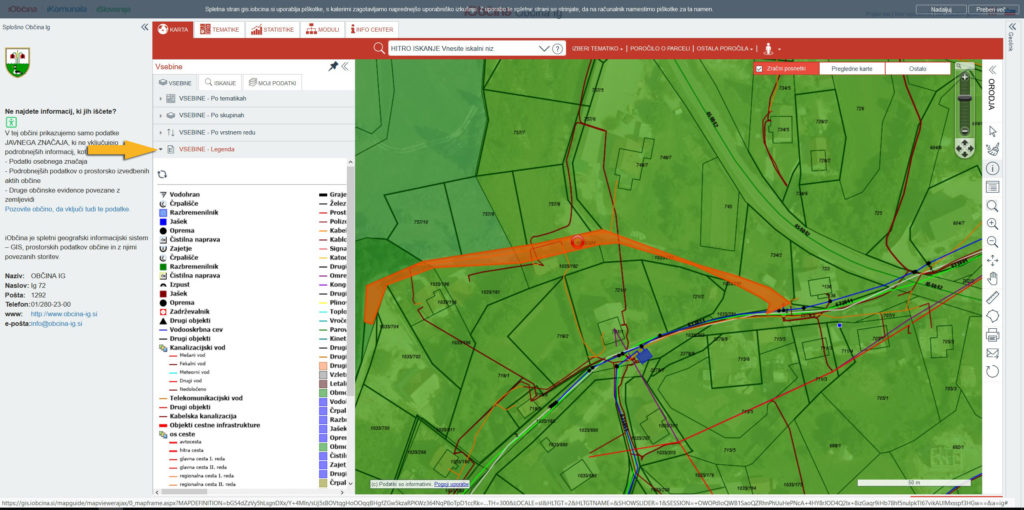Open the IZBERI TEMATIKO dropdown
1024x510 pixels.
597,48
